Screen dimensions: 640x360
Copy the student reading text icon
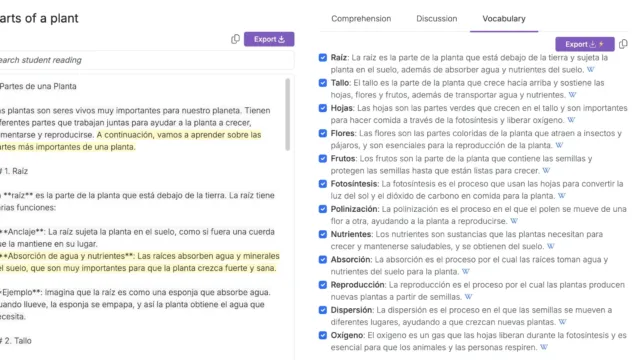click(x=235, y=39)
